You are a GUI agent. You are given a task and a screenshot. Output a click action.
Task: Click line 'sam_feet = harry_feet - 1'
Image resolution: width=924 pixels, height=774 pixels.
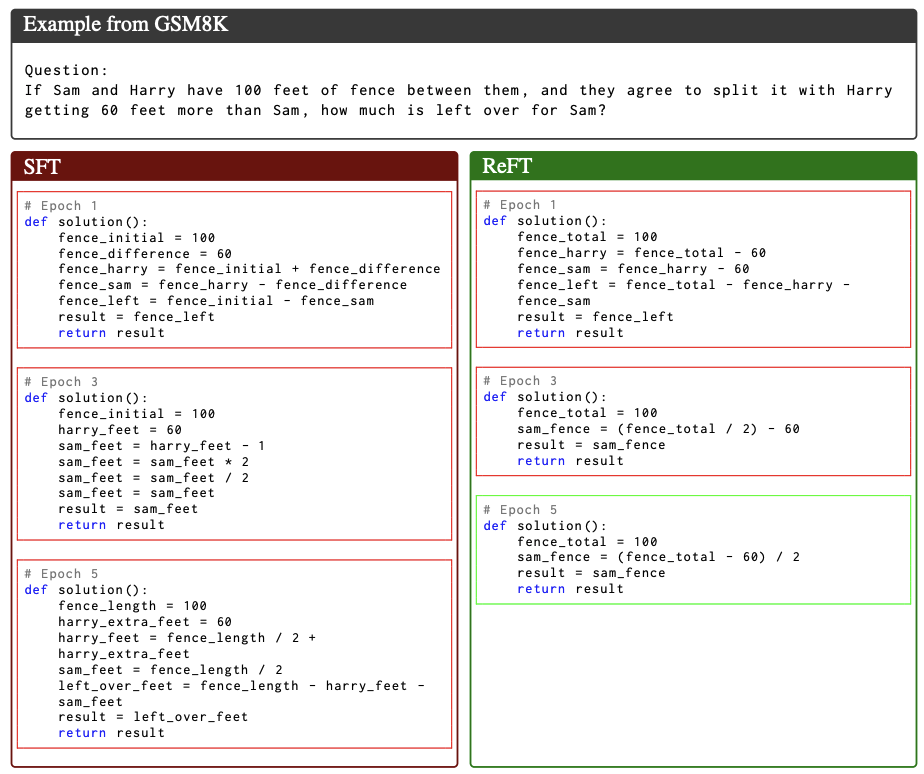coord(161,446)
